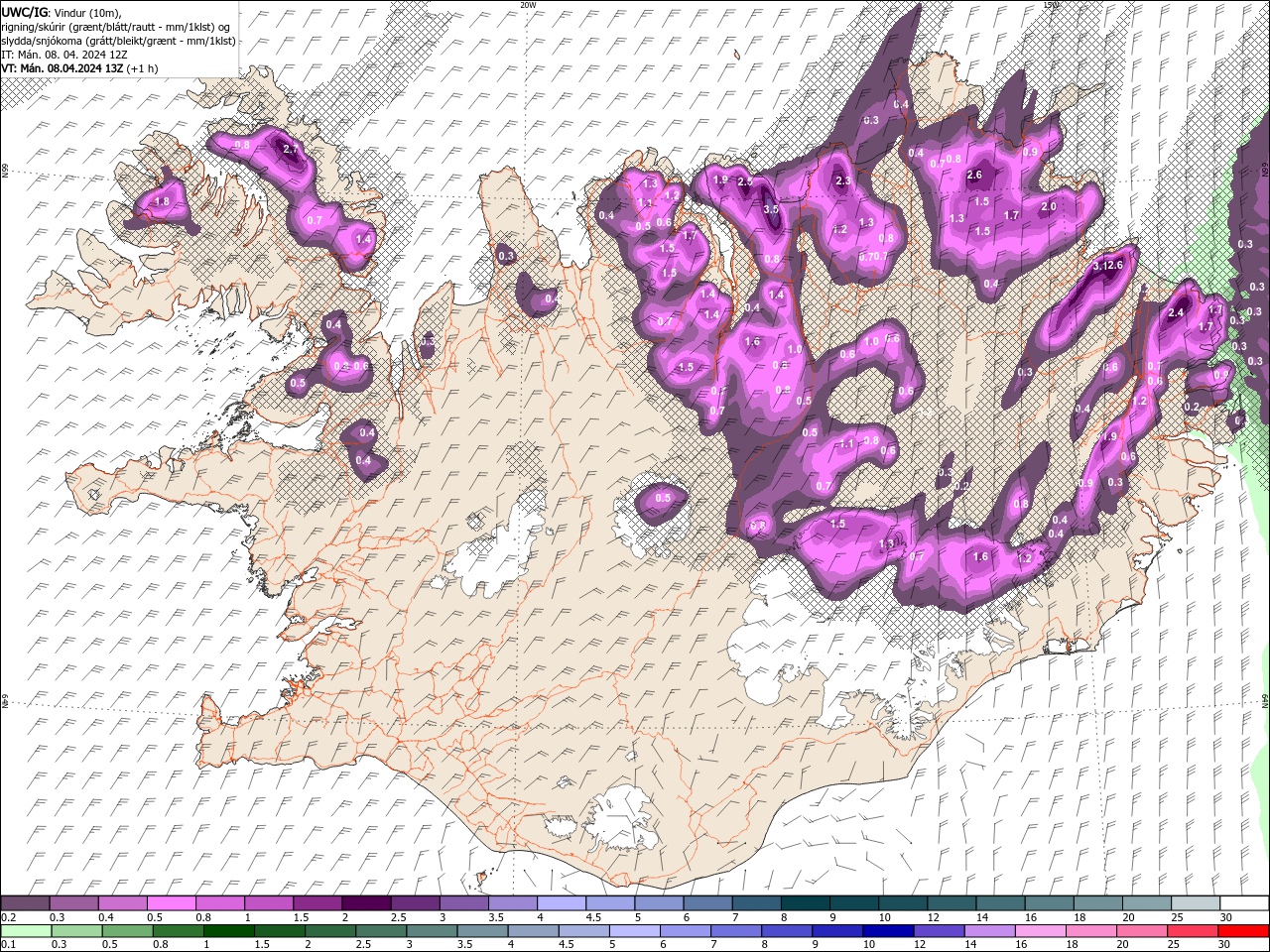Select lower legend light blue swatch above 5
Screen dimensions: 1270x952
pos(633,931)
